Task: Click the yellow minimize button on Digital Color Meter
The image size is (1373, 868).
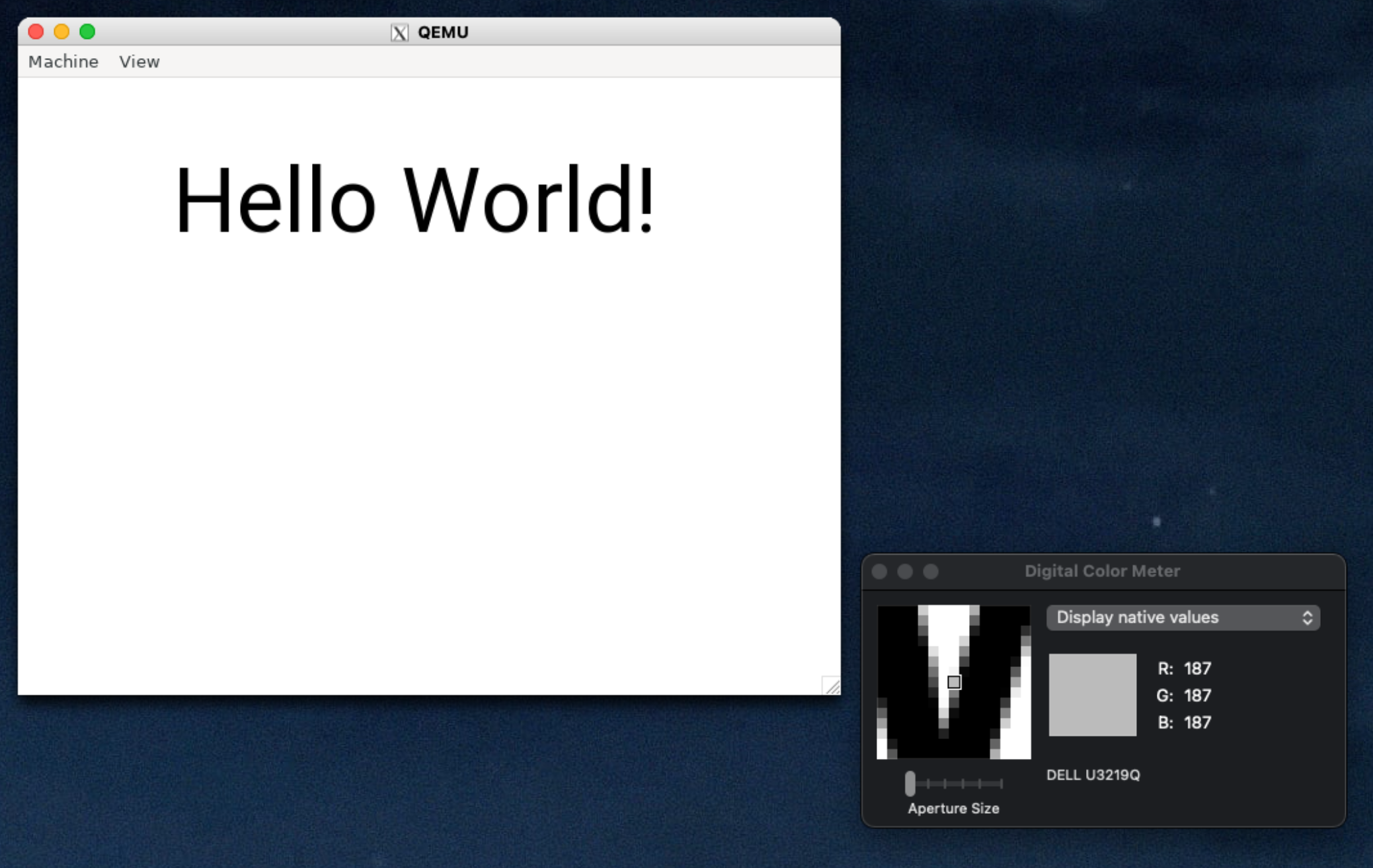Action: [905, 571]
